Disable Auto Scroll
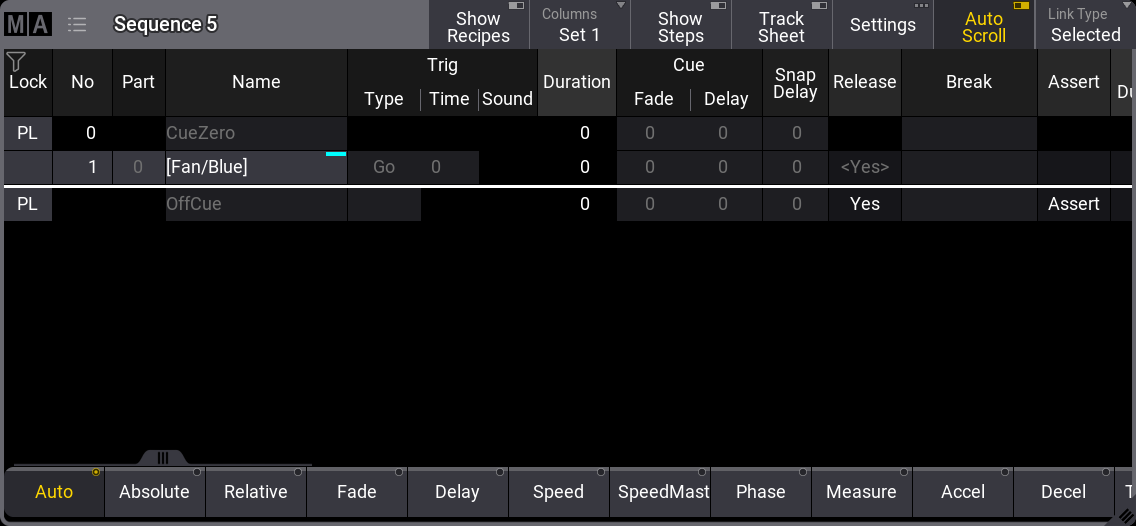The width and height of the screenshot is (1136, 526). tap(984, 26)
